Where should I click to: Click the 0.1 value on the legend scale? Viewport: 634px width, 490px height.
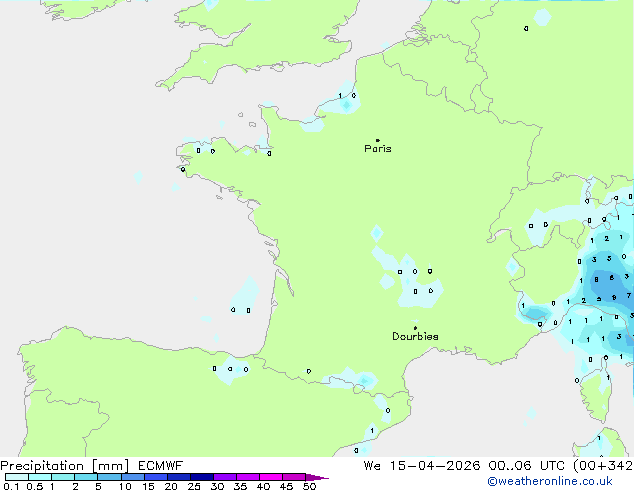9,486
